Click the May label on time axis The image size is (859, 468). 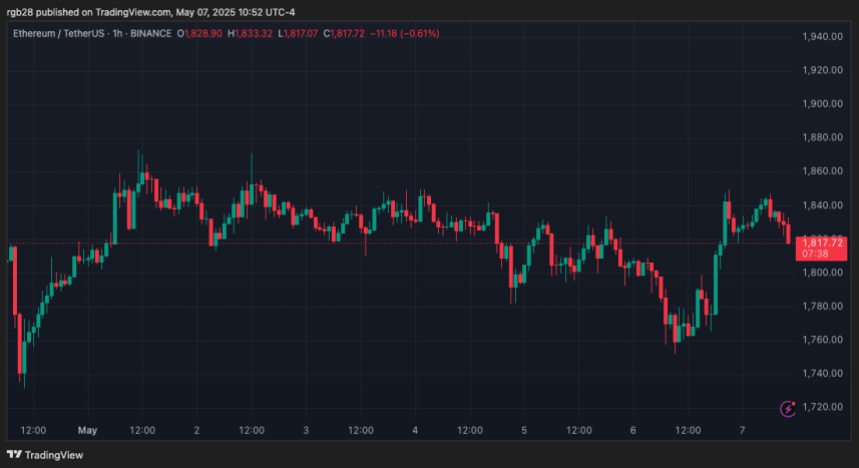[87, 430]
